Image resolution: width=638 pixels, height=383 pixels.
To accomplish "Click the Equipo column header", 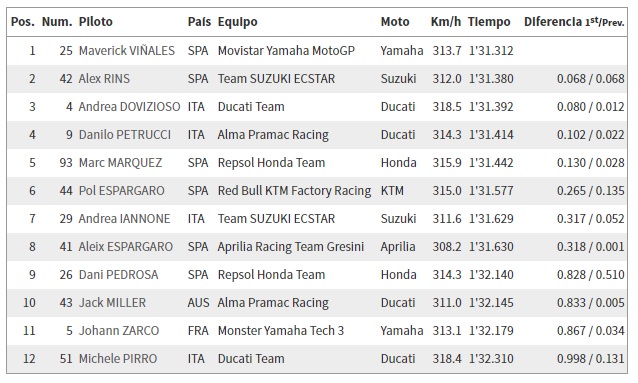I will (x=238, y=22).
